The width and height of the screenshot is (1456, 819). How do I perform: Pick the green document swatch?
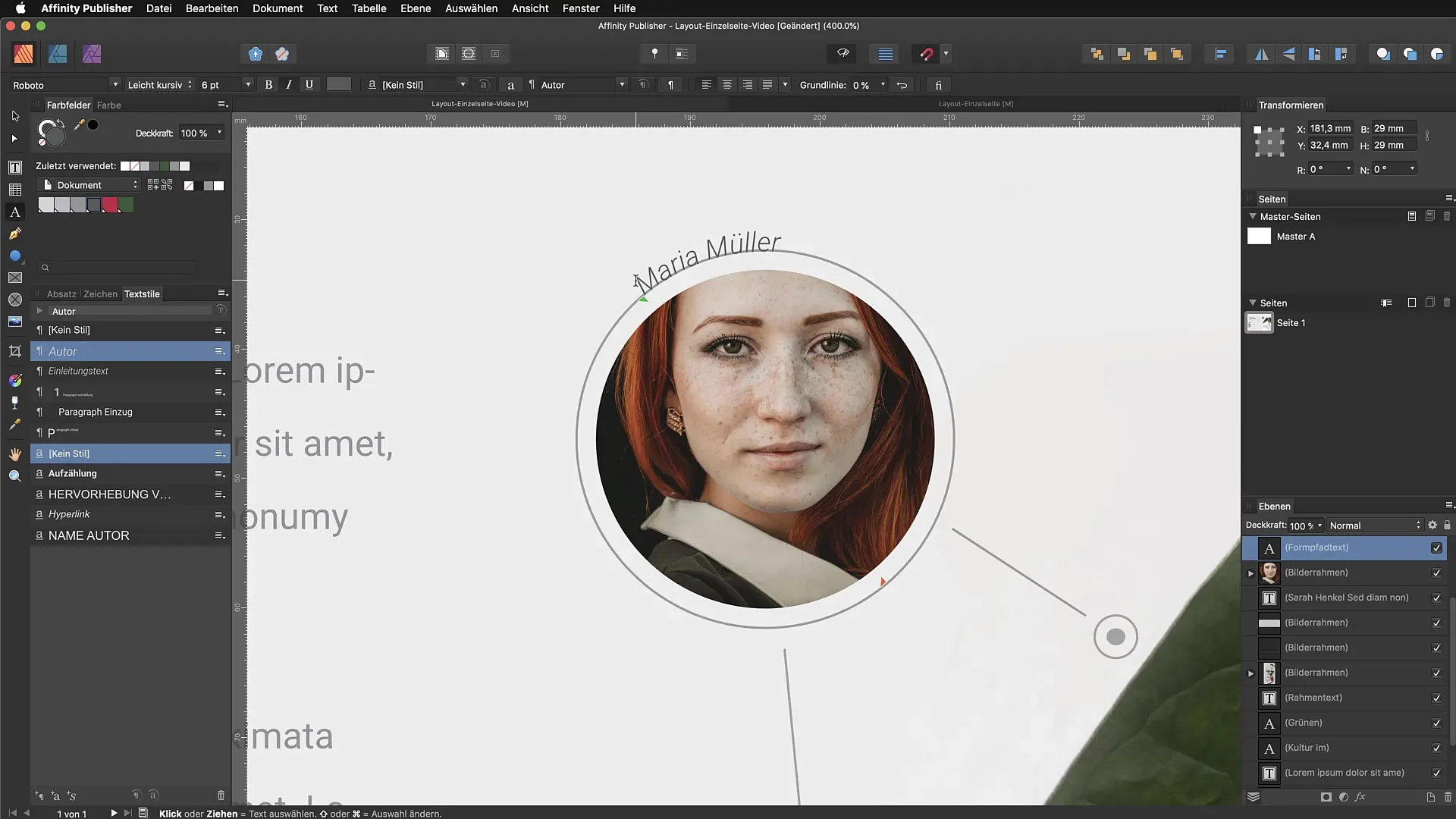[126, 205]
